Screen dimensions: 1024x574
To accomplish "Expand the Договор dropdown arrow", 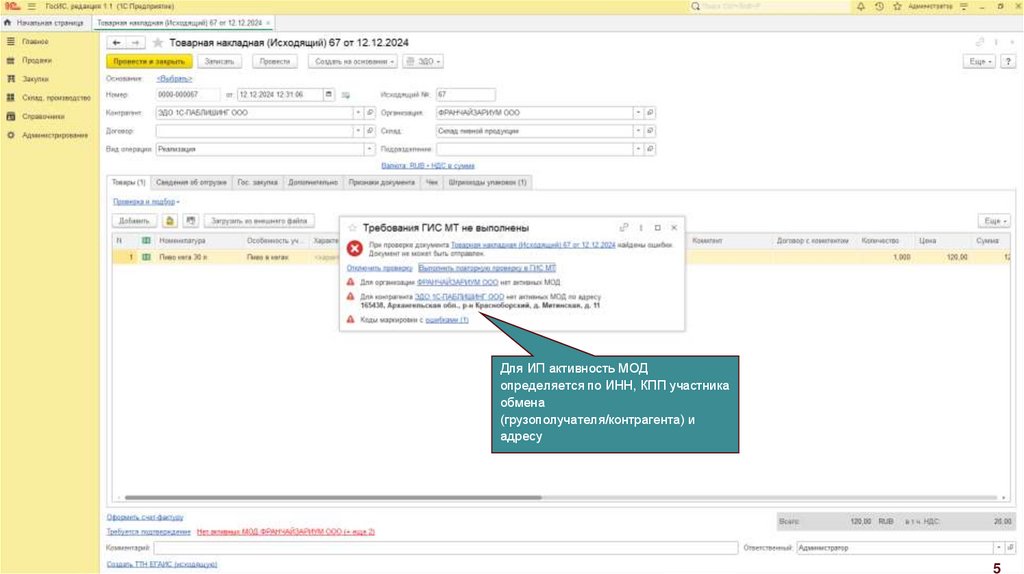I will pos(358,131).
